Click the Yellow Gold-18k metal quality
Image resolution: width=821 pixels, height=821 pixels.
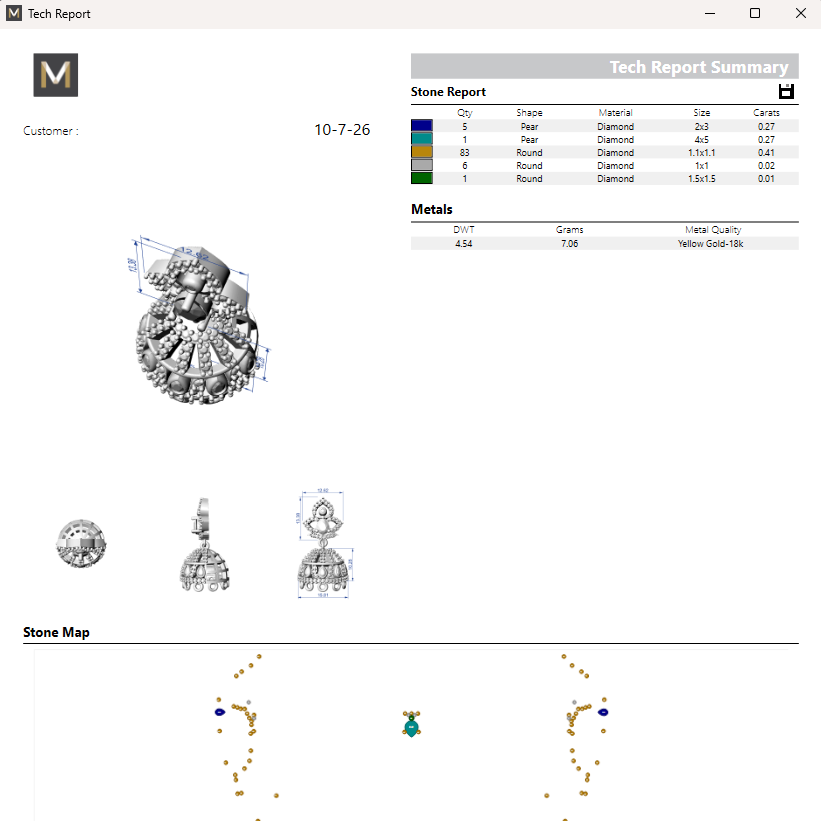click(711, 243)
